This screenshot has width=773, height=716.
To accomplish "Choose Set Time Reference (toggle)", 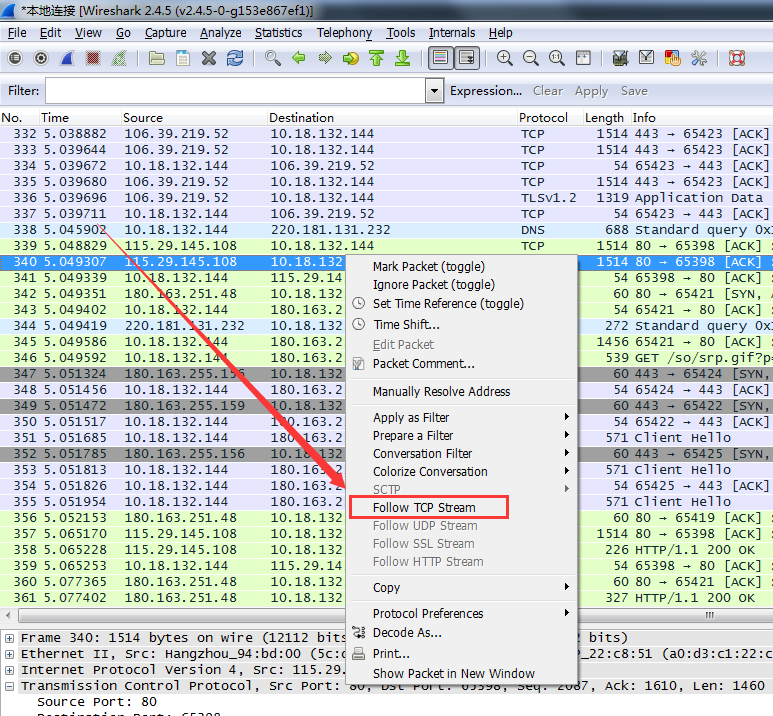I will [x=448, y=304].
